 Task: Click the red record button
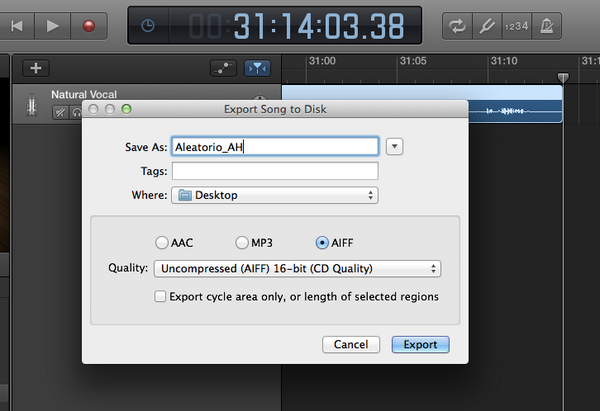coord(89,26)
